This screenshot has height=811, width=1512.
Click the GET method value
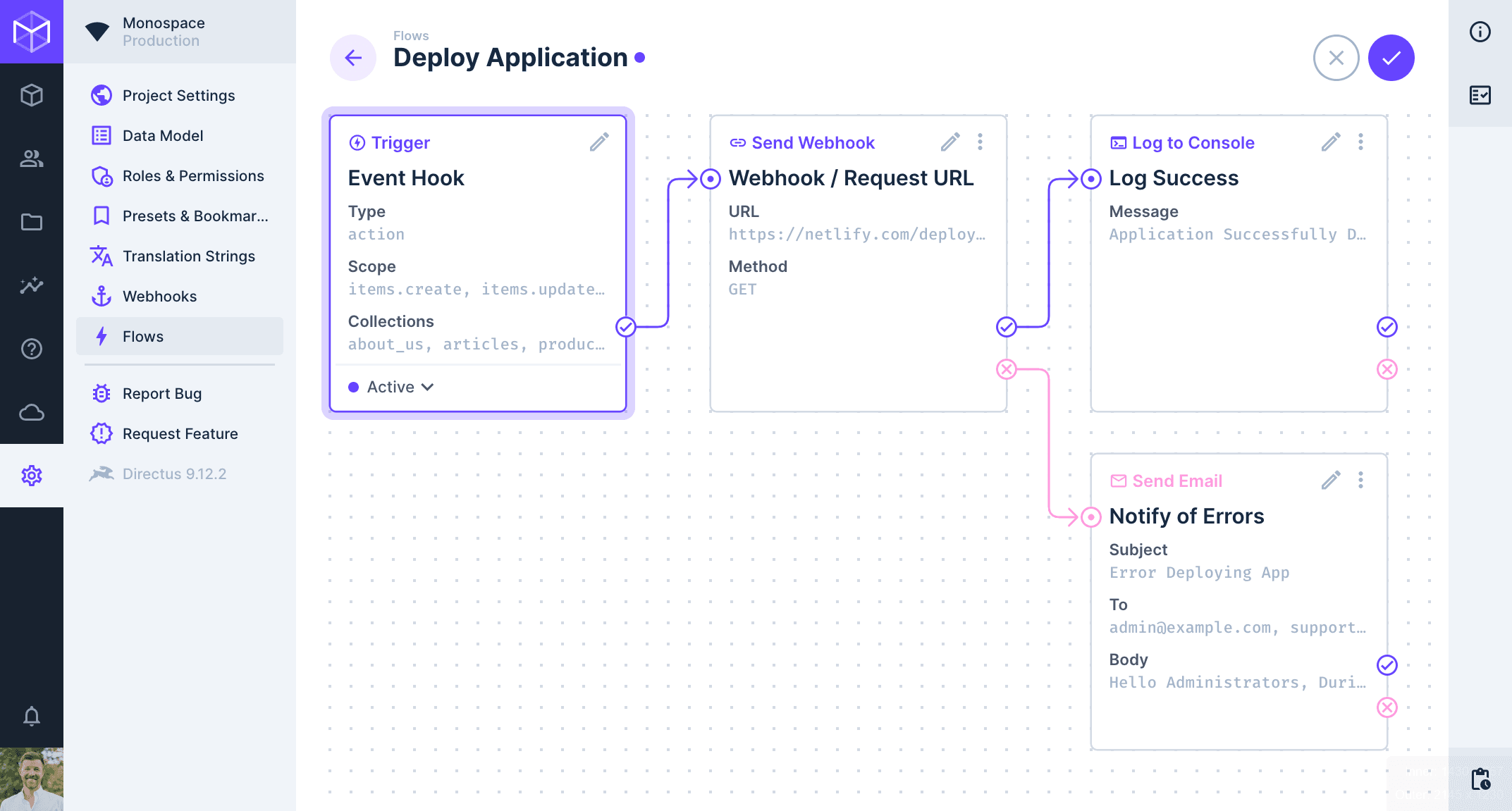(x=742, y=289)
